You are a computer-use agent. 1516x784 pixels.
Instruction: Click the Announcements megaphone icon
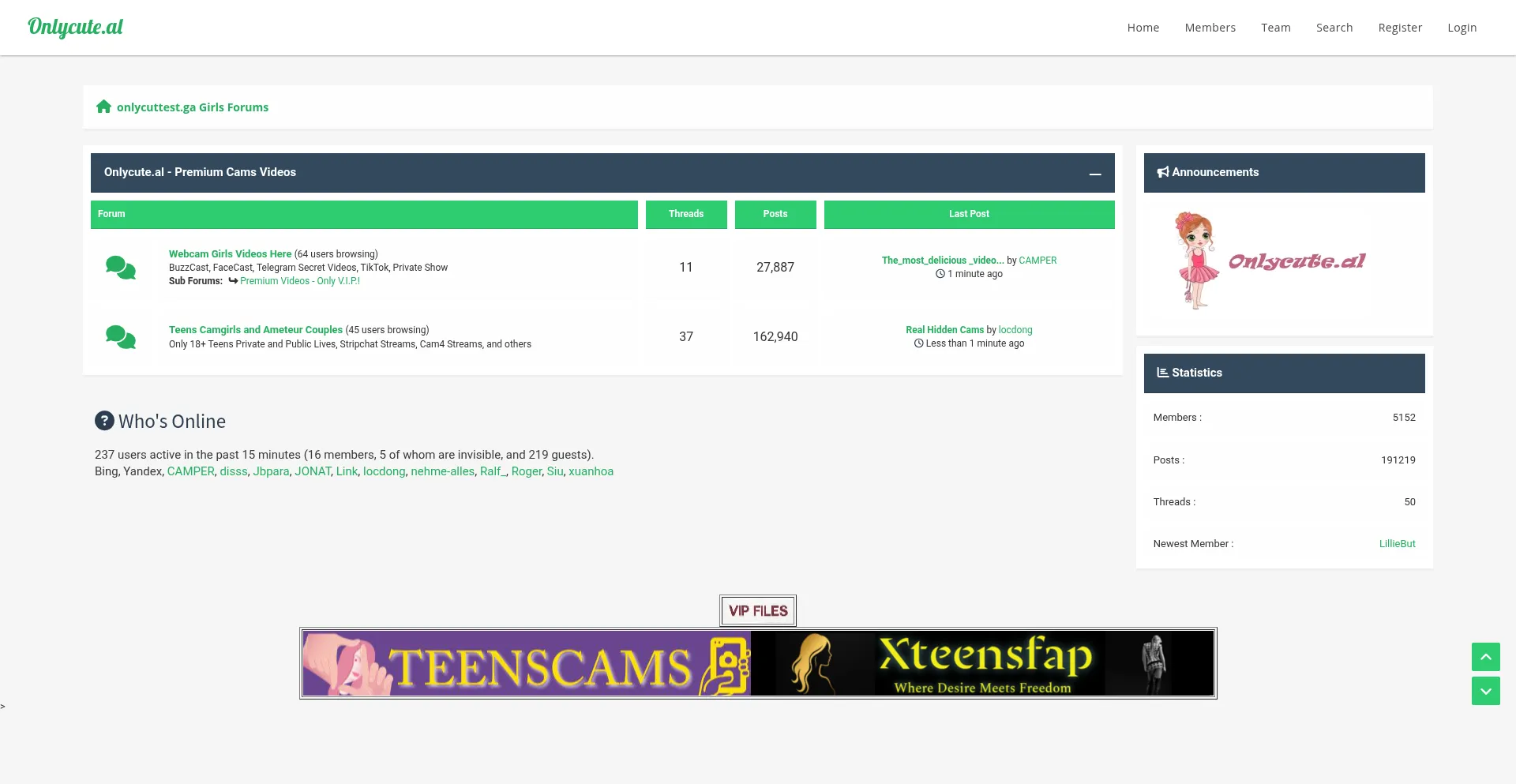click(x=1162, y=172)
